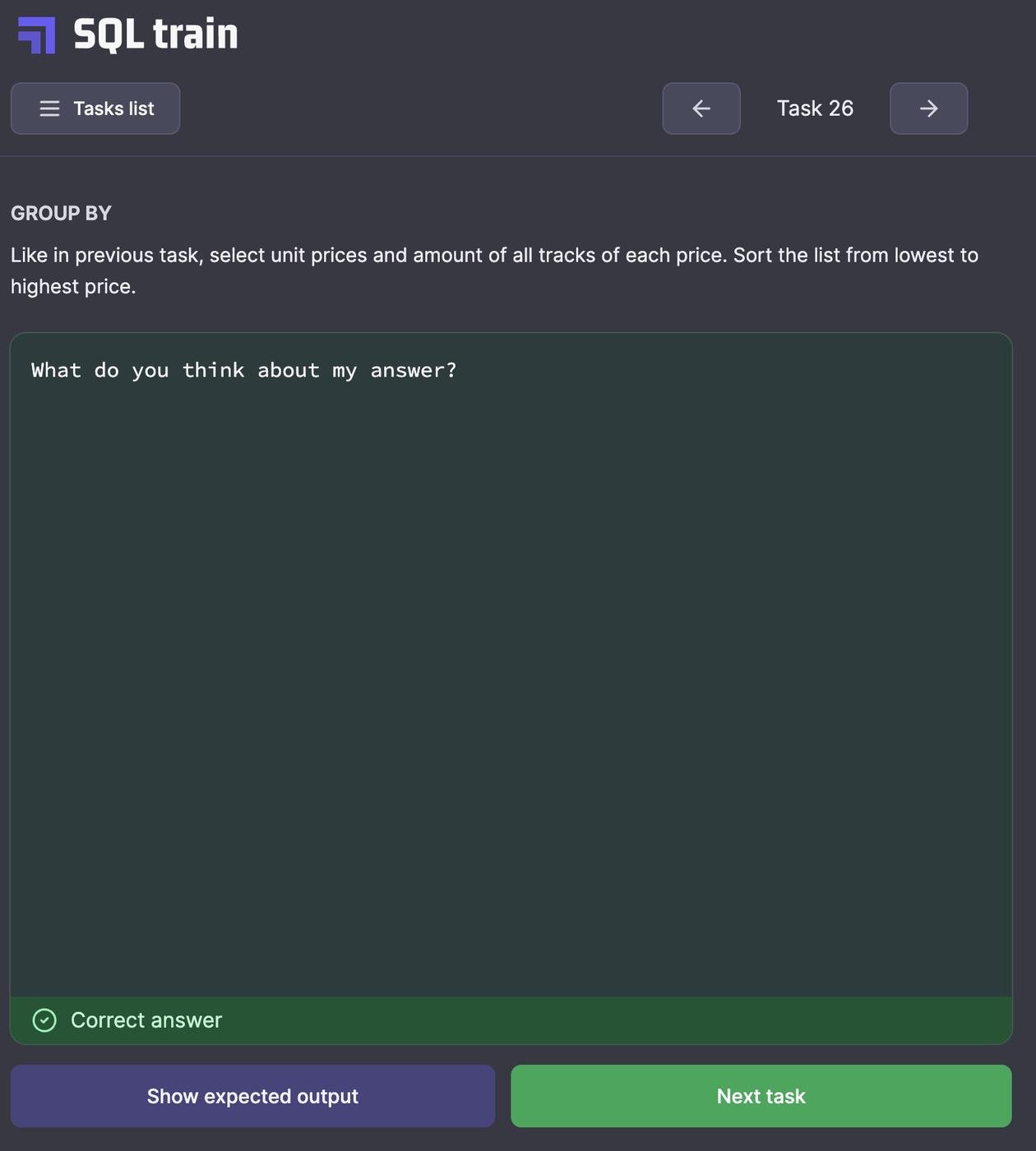Click the purple SQL train logo icon
Viewport: 1036px width, 1151px height.
coord(37,35)
